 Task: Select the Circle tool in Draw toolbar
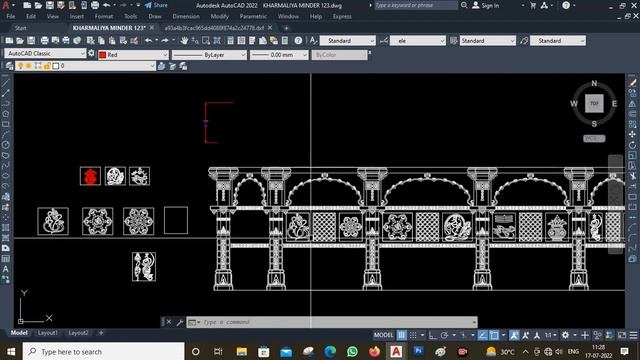[x=5, y=144]
